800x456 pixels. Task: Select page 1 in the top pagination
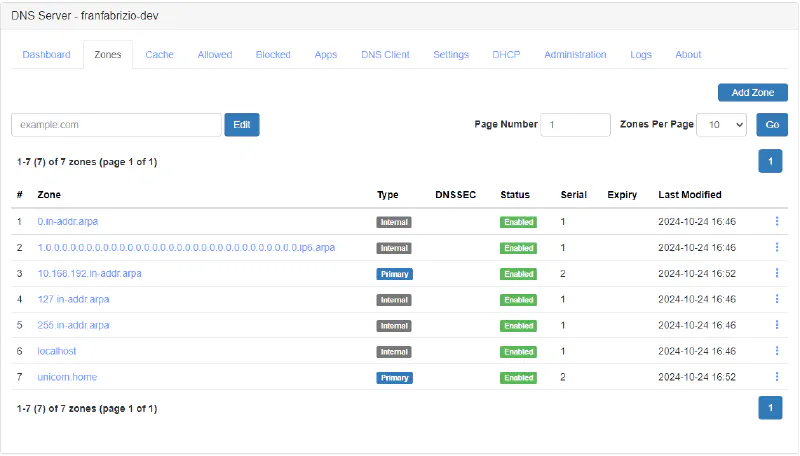pyautogui.click(x=770, y=161)
